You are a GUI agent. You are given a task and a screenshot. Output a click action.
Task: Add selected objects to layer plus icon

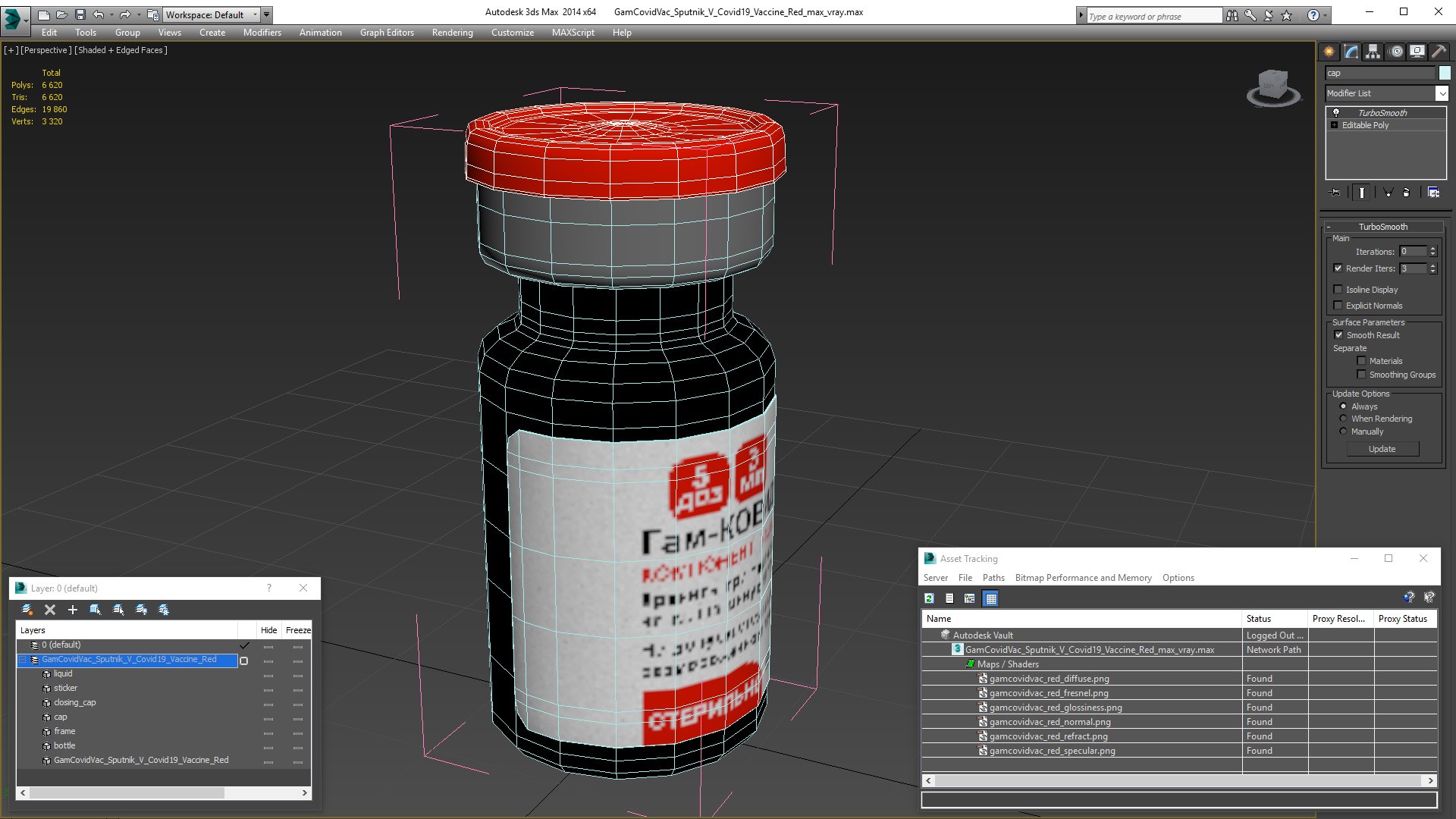coord(73,610)
